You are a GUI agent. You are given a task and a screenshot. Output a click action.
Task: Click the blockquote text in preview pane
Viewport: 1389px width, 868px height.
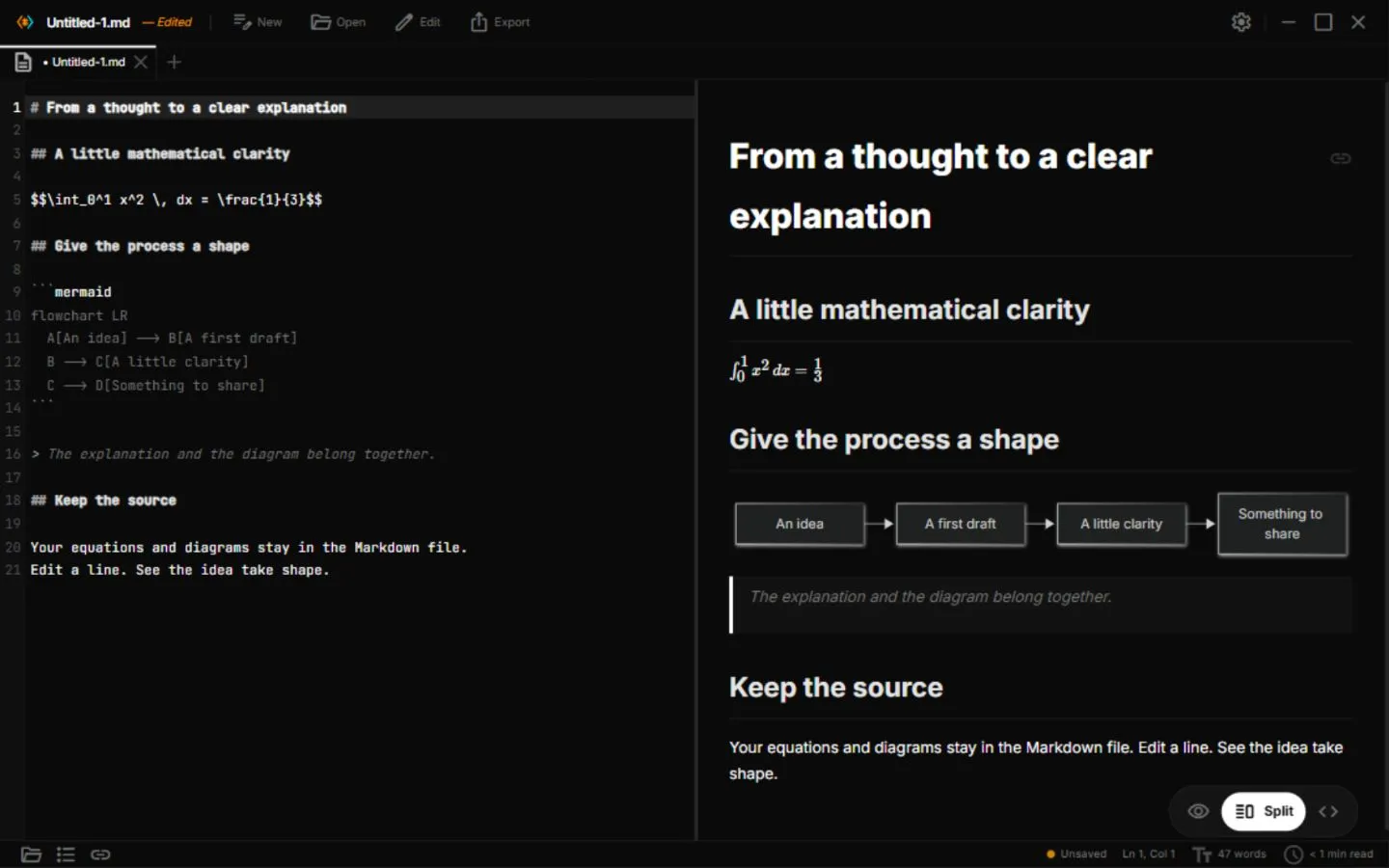coord(931,597)
